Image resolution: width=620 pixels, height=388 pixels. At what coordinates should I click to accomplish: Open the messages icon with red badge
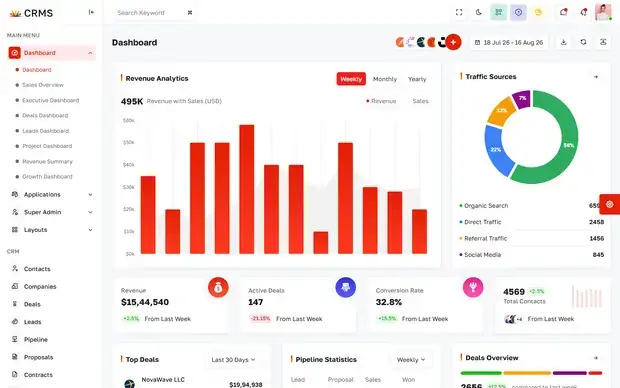pyautogui.click(x=563, y=12)
